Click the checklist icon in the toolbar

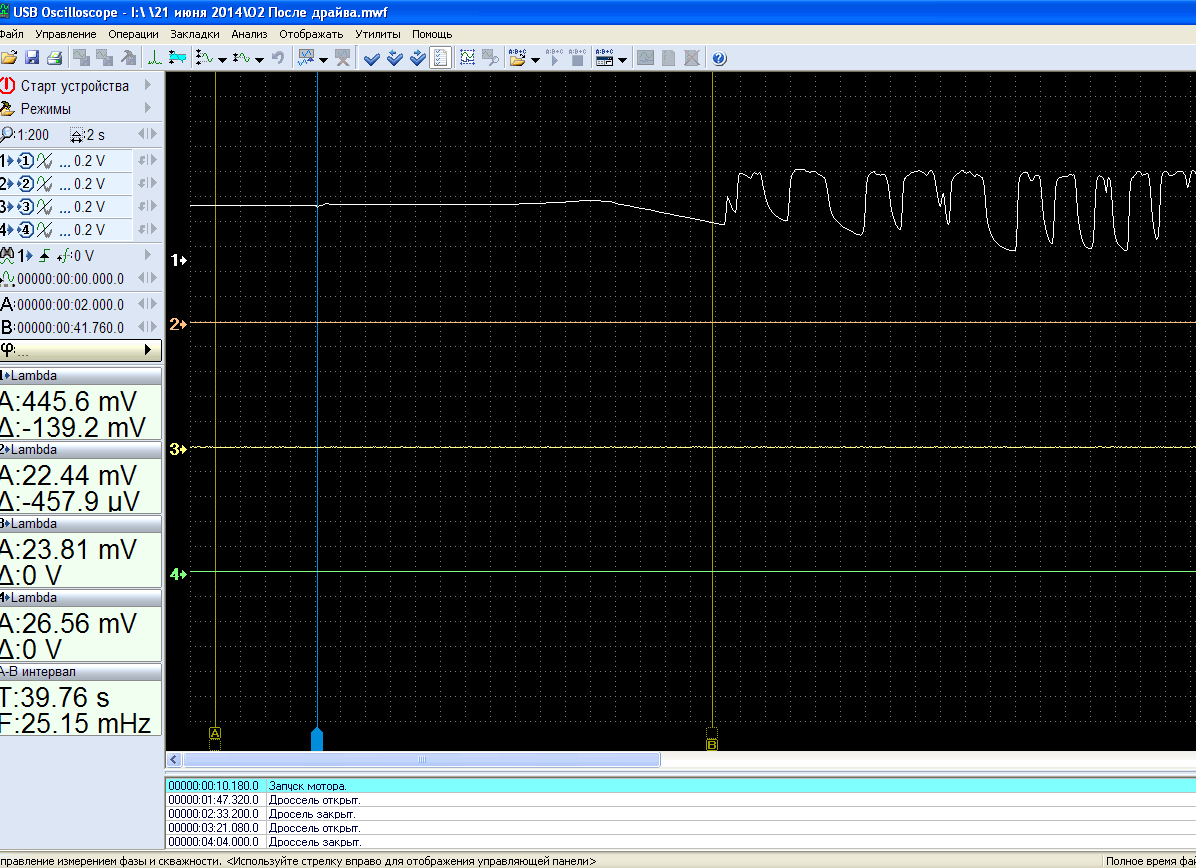(x=440, y=58)
